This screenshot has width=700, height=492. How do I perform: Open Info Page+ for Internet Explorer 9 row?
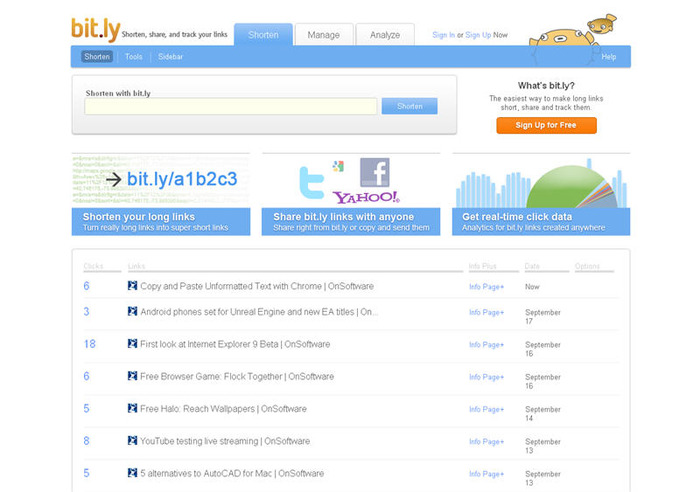click(x=486, y=345)
